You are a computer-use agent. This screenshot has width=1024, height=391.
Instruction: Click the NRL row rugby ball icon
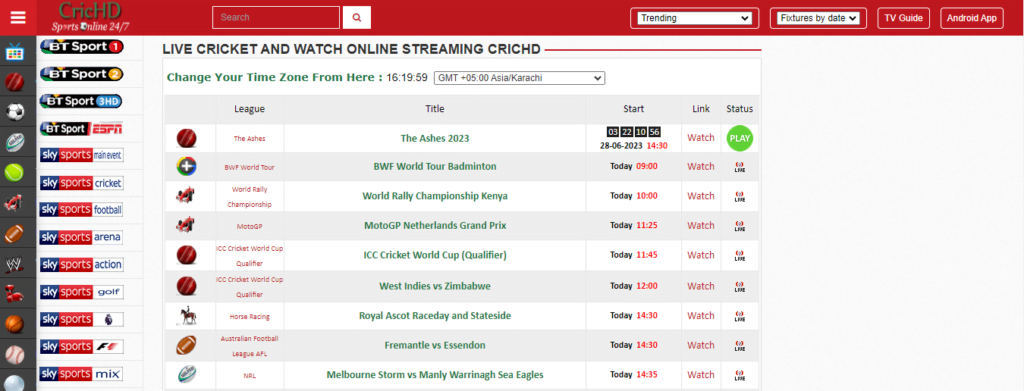point(186,375)
